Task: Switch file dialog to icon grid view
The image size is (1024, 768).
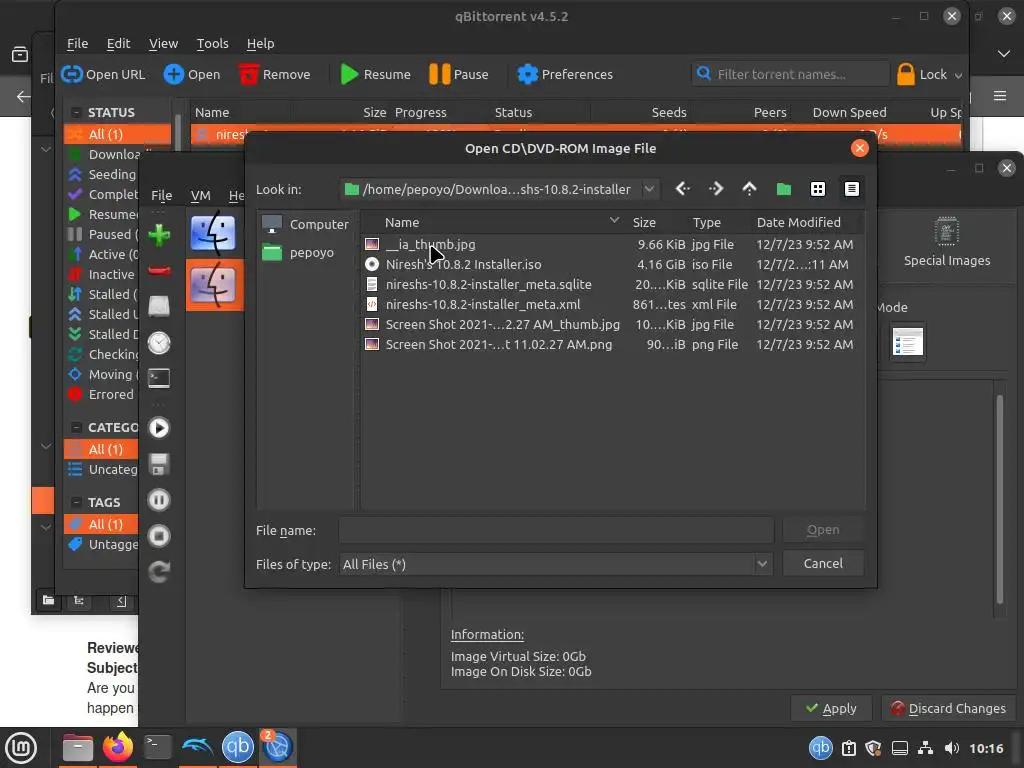Action: tap(818, 189)
